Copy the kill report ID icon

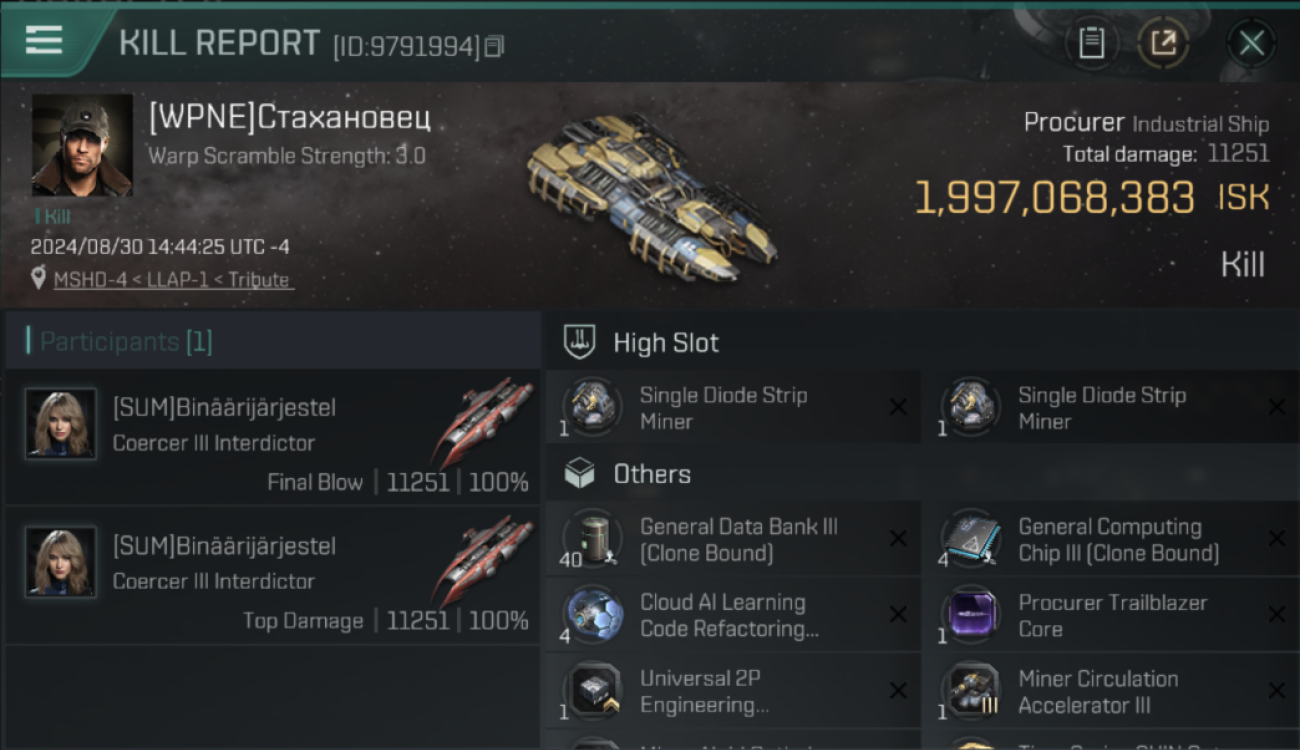point(494,46)
